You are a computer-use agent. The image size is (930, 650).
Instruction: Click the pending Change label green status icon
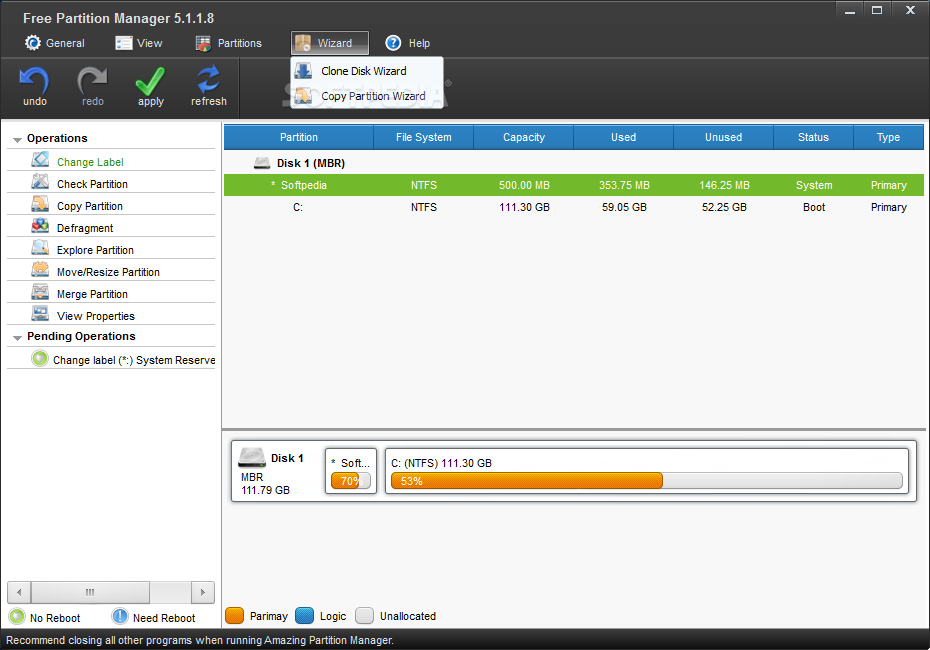(40, 359)
